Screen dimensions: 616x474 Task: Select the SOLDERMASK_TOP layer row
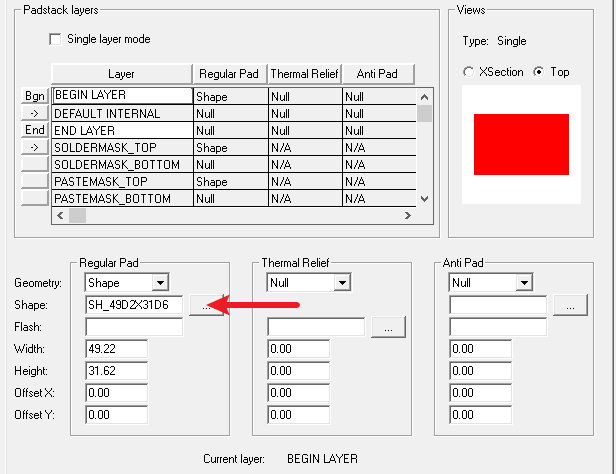(x=121, y=147)
